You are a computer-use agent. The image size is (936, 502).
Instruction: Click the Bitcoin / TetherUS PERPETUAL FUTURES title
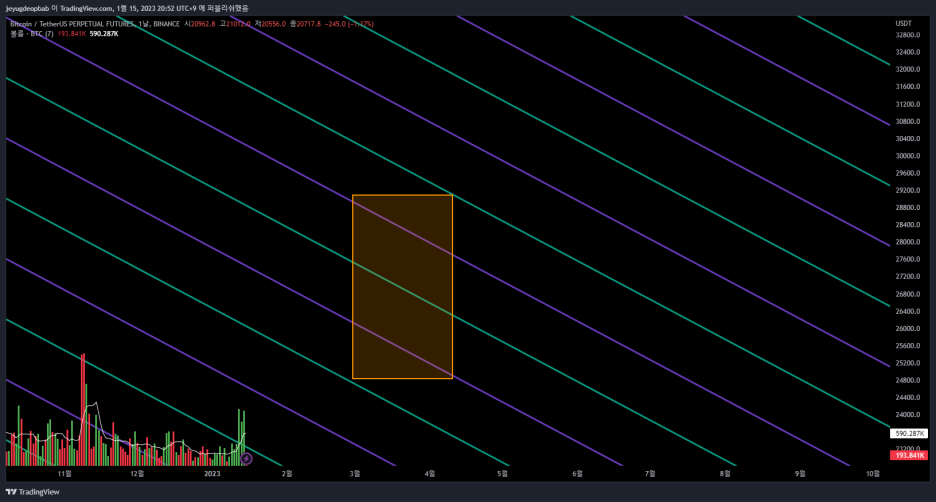[x=72, y=24]
